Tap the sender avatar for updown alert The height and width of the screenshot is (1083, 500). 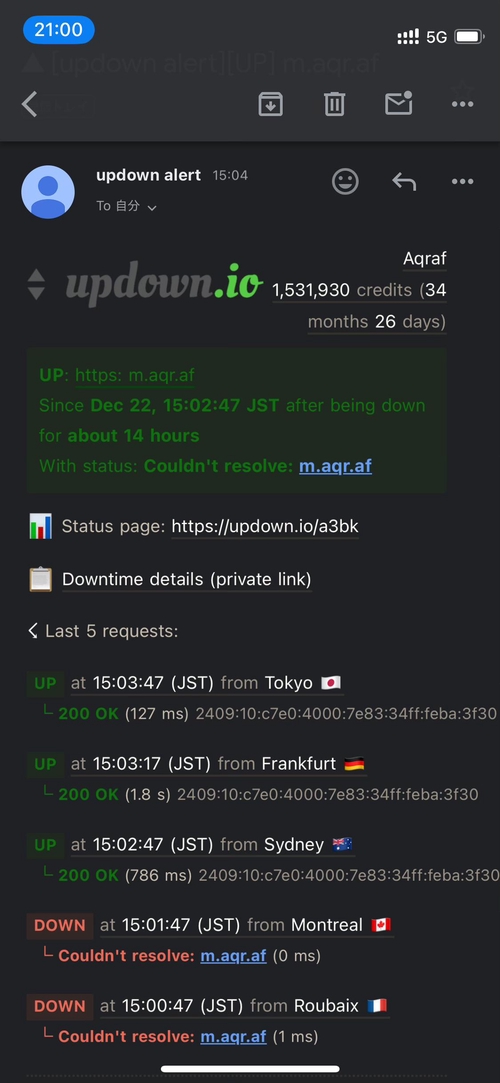48,192
